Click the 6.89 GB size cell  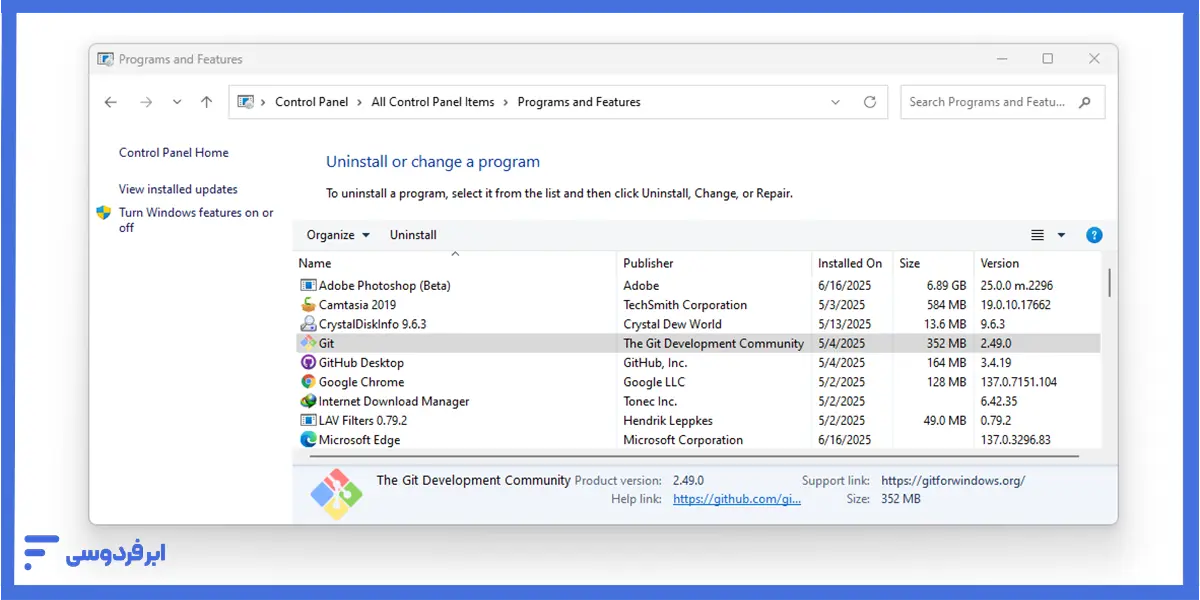pos(946,286)
